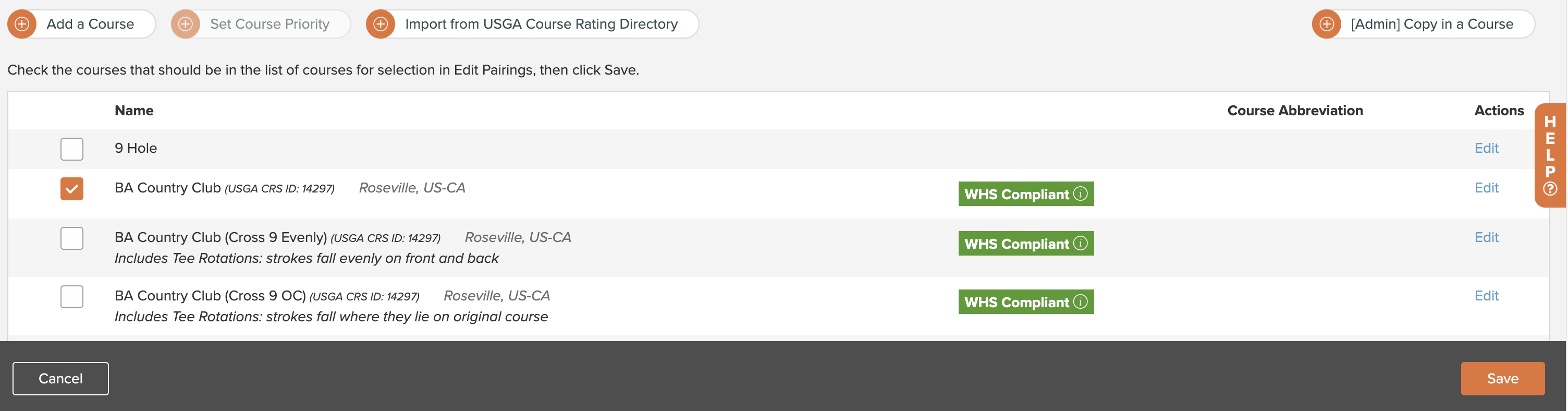Check BA Country Club (Cross 9 OC) checkbox
The image size is (1568, 411).
pyautogui.click(x=72, y=297)
